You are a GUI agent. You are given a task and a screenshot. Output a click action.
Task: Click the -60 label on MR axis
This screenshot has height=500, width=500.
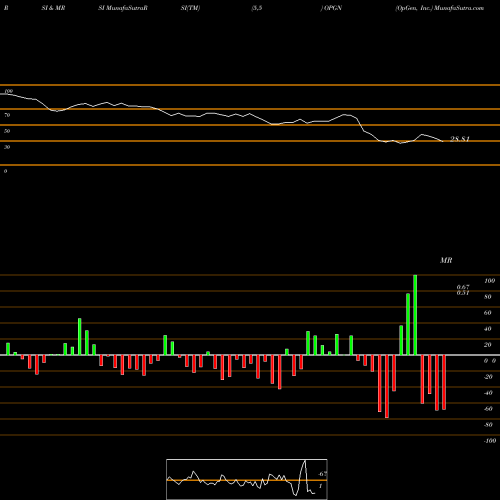(488, 409)
